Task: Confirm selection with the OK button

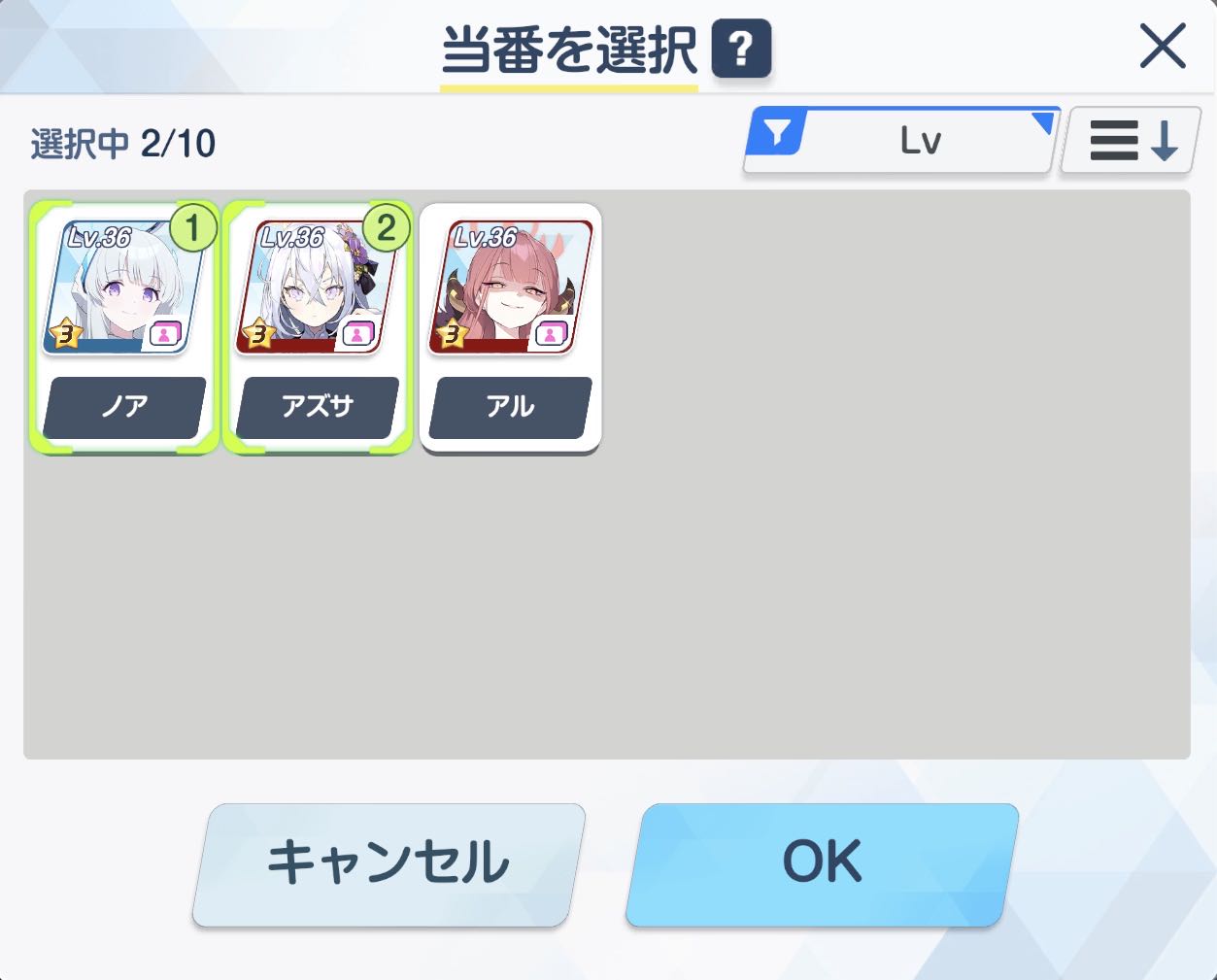Action: 822,863
